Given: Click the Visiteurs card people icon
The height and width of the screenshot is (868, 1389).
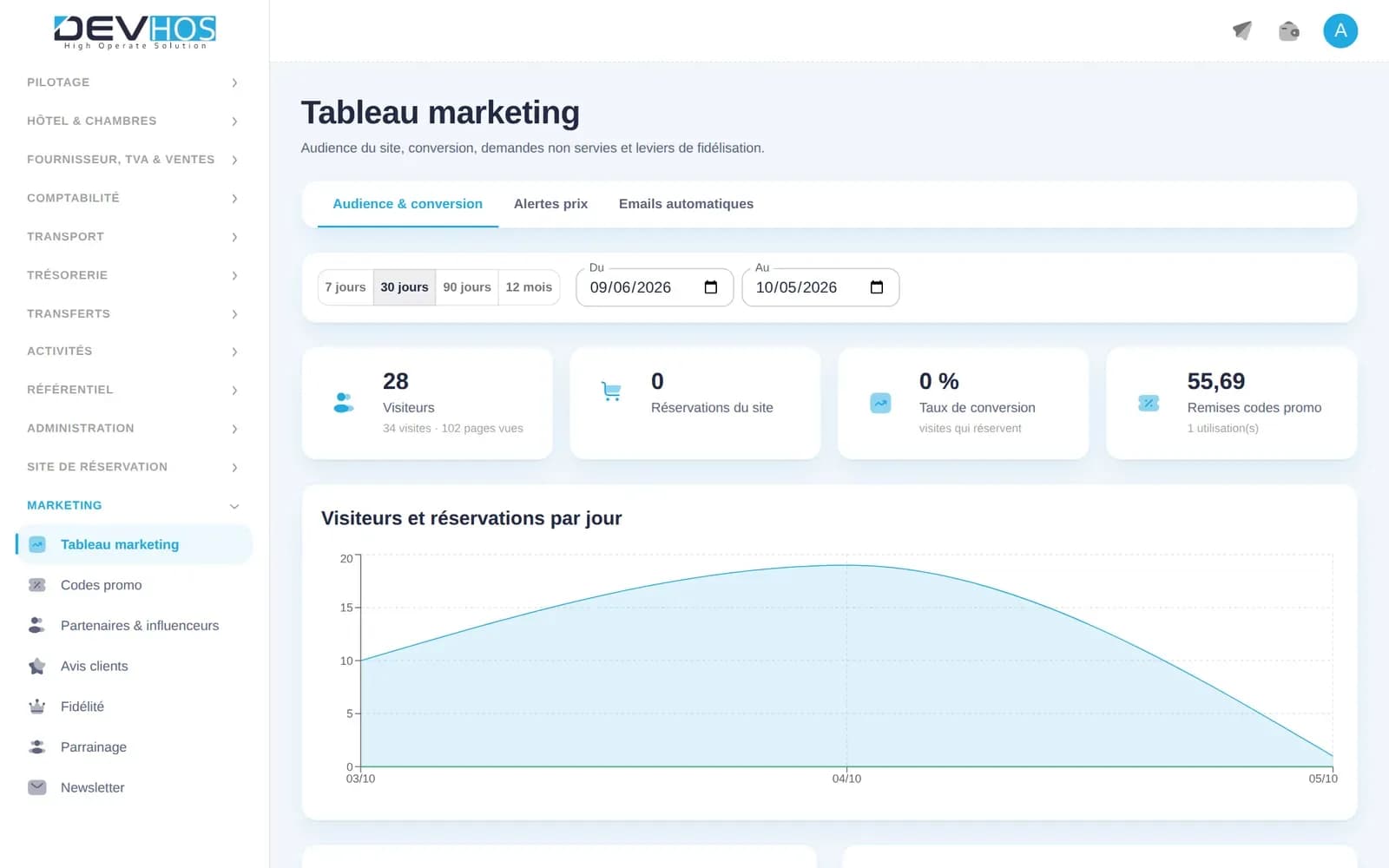Looking at the screenshot, I should tap(344, 403).
